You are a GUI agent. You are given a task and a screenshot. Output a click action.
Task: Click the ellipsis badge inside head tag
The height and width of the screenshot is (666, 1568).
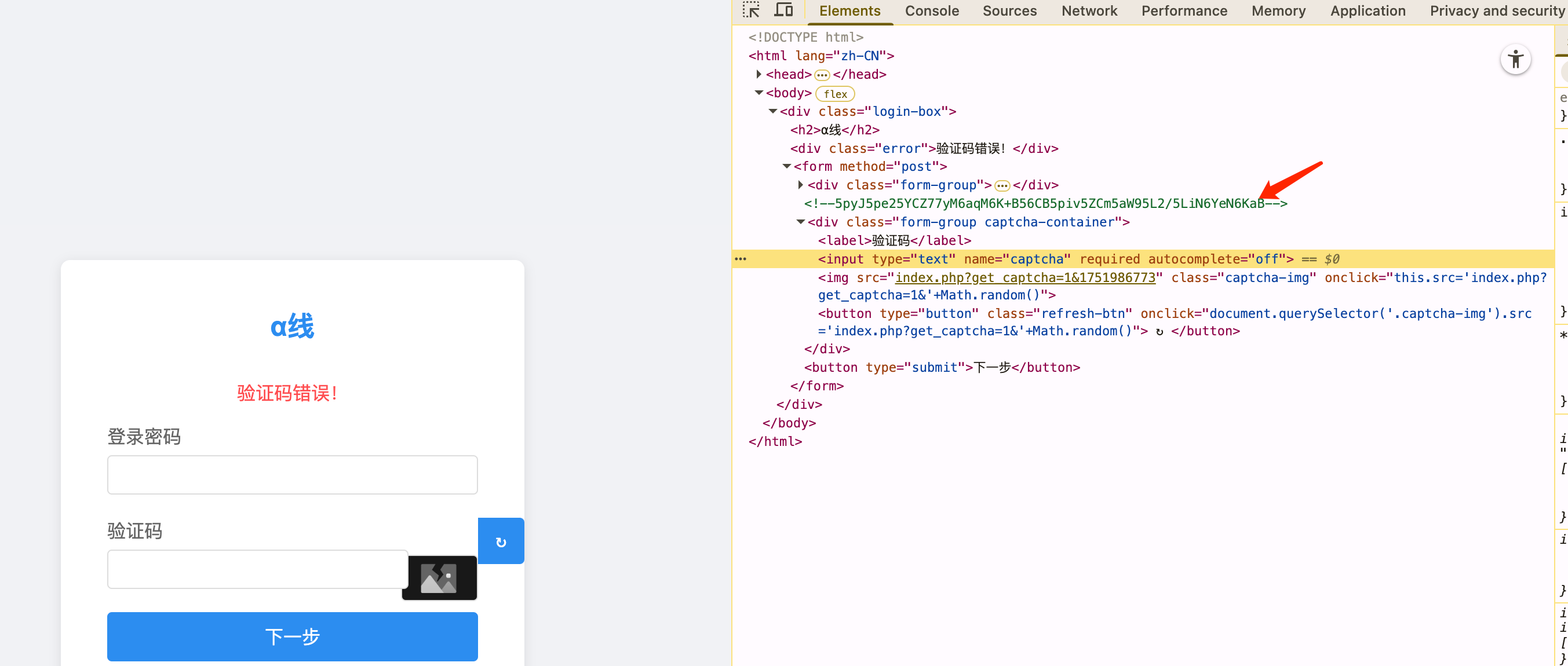[822, 75]
